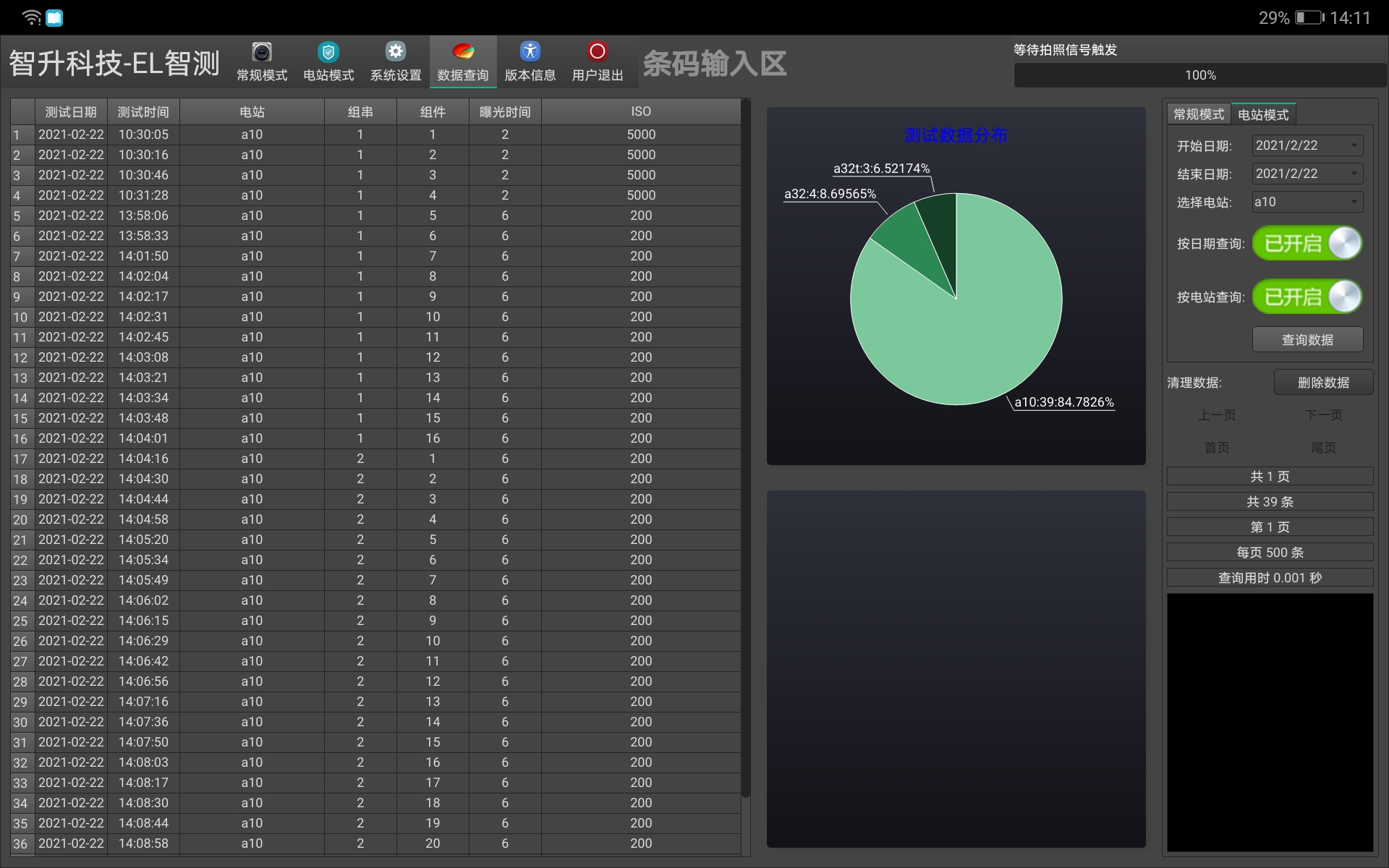Select the row with time 10:30:05

pyautogui.click(x=375, y=135)
